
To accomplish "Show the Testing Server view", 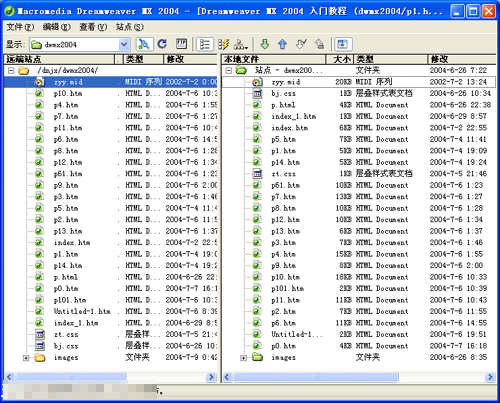I will click(x=224, y=44).
